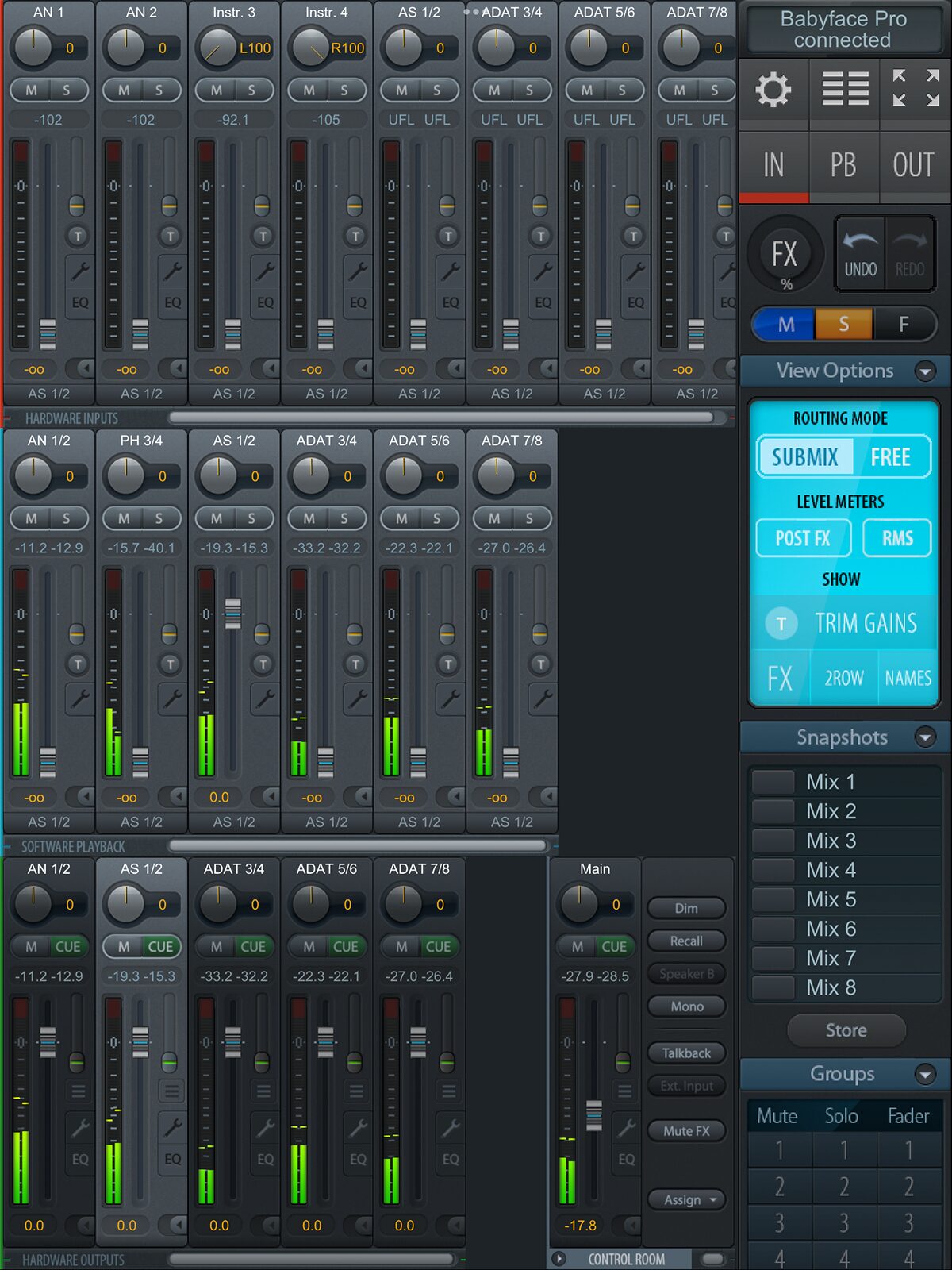Viewport: 952px width, 1270px height.
Task: Click the Recall button
Action: tap(687, 941)
